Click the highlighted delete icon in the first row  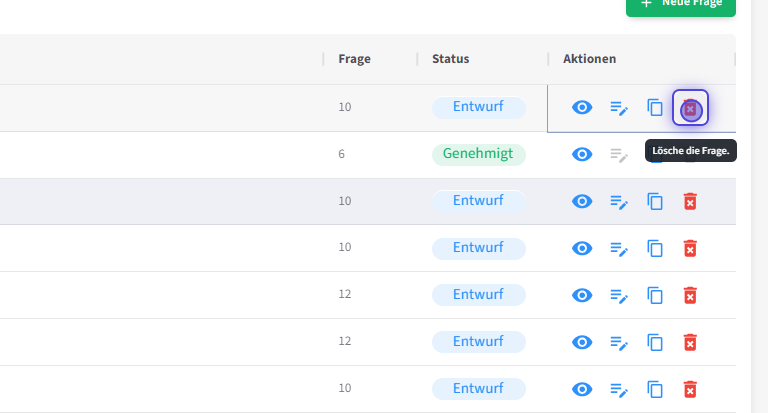point(690,108)
